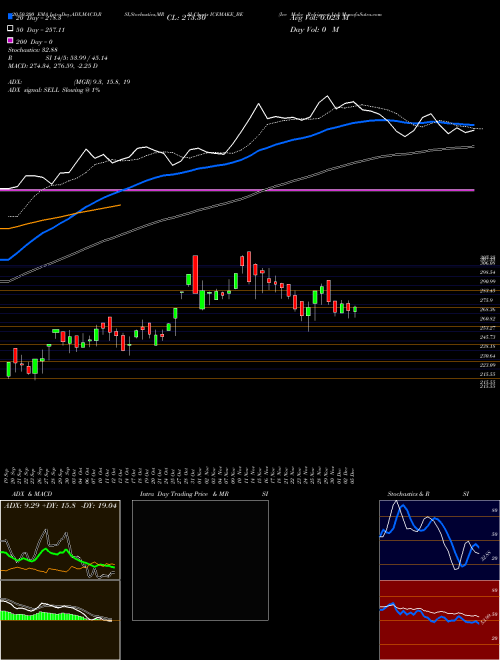
Task: Open the MACD histogram chart panel
Action: [60, 620]
